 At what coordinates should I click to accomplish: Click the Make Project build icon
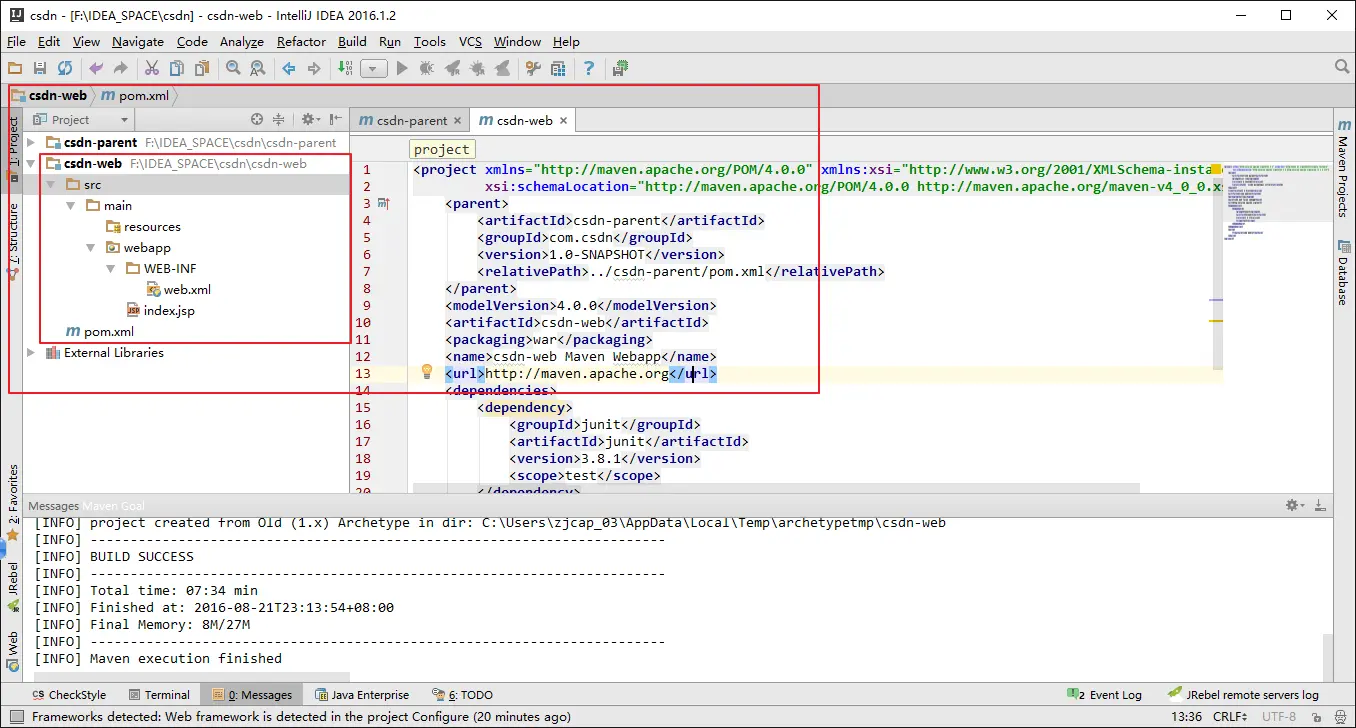pyautogui.click(x=345, y=68)
